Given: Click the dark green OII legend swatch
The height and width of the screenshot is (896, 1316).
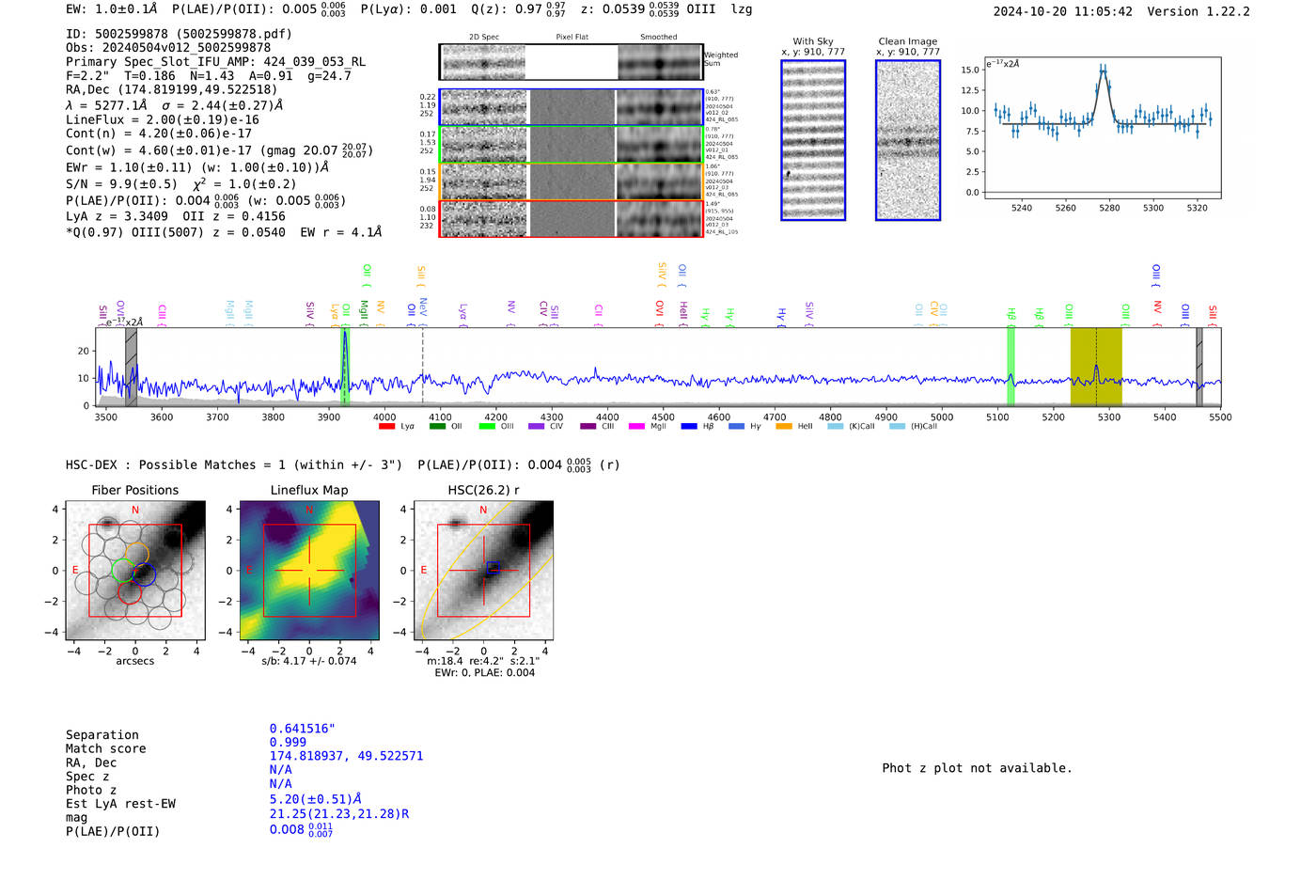Looking at the screenshot, I should 437,426.
